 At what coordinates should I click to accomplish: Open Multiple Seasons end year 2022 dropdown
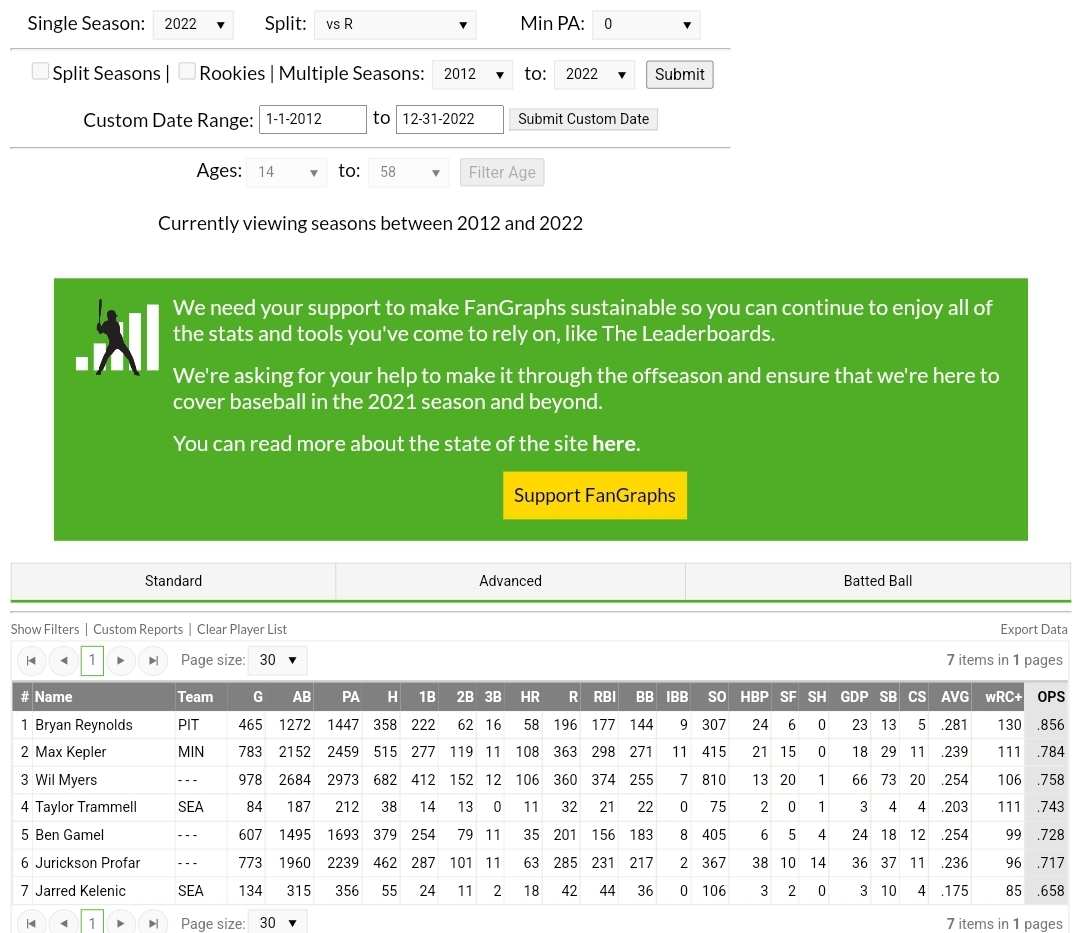(x=595, y=74)
